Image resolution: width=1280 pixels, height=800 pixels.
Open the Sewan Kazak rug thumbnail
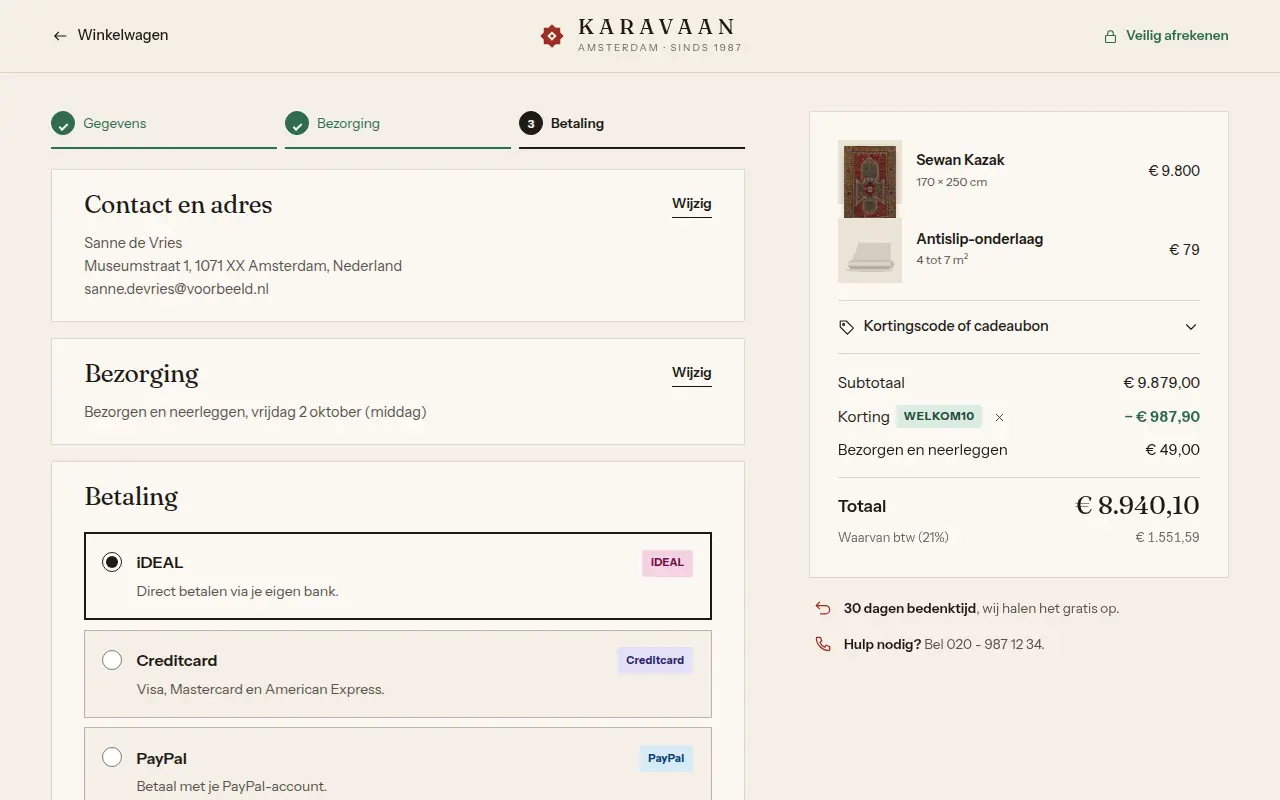(870, 179)
